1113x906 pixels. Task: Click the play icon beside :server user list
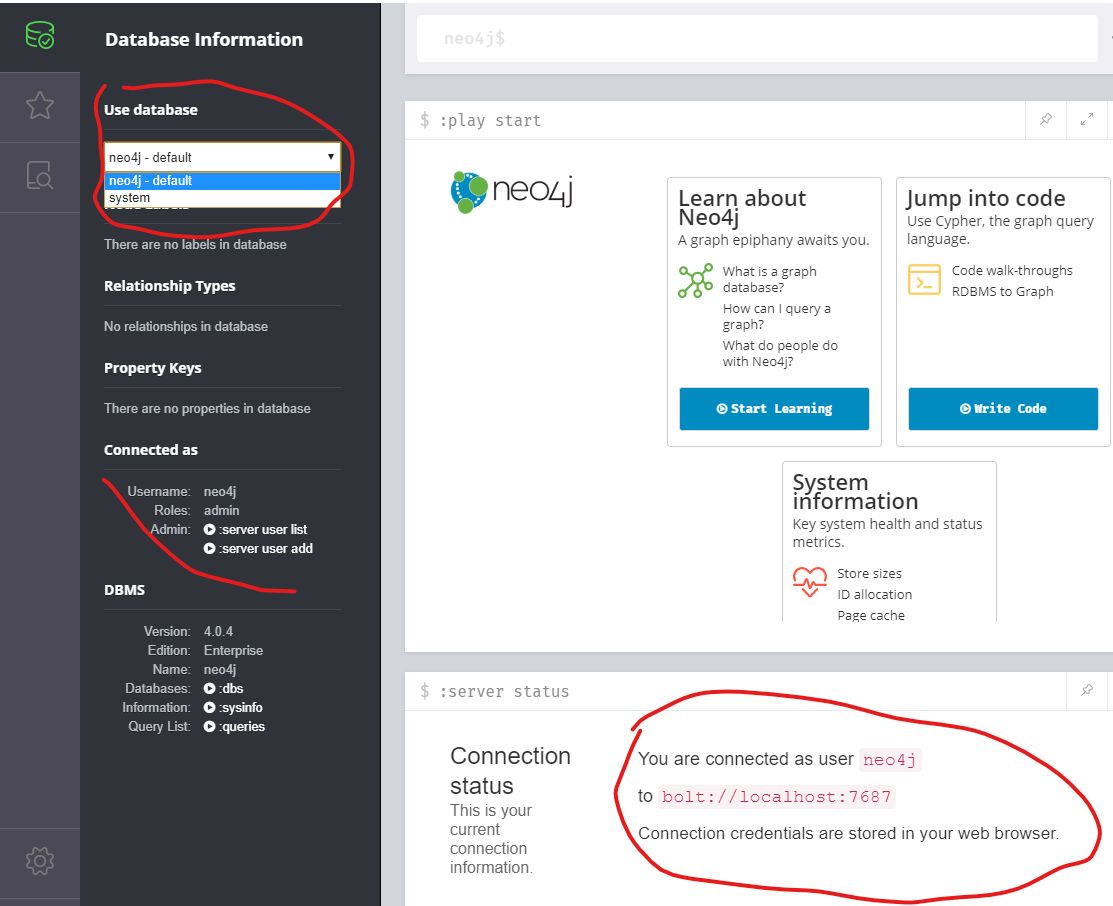209,529
